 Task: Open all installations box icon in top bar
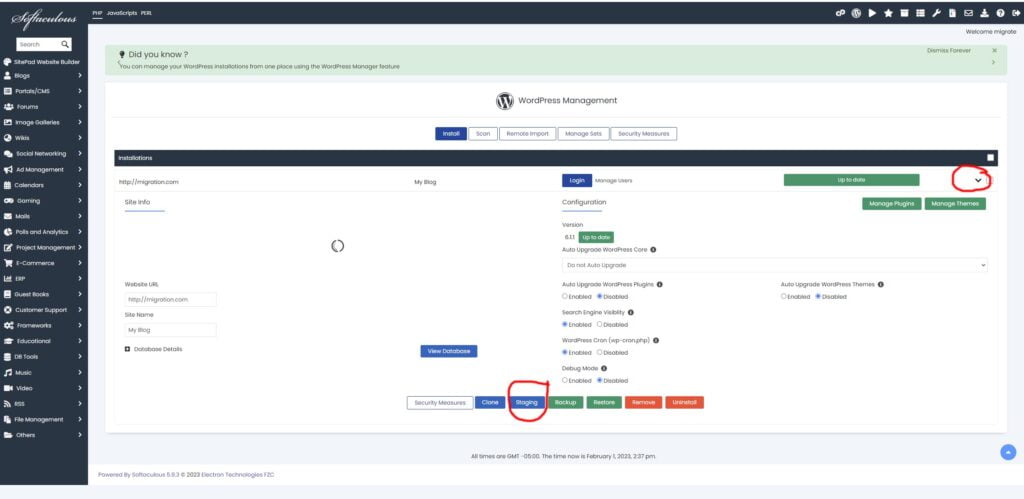(x=904, y=12)
